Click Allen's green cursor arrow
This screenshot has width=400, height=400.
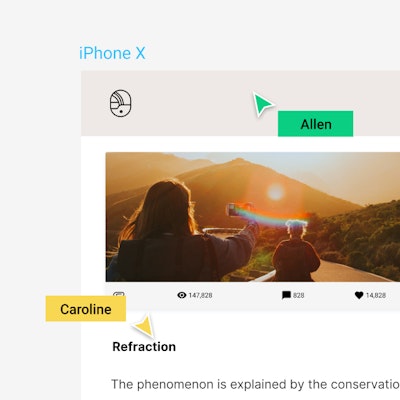[263, 104]
